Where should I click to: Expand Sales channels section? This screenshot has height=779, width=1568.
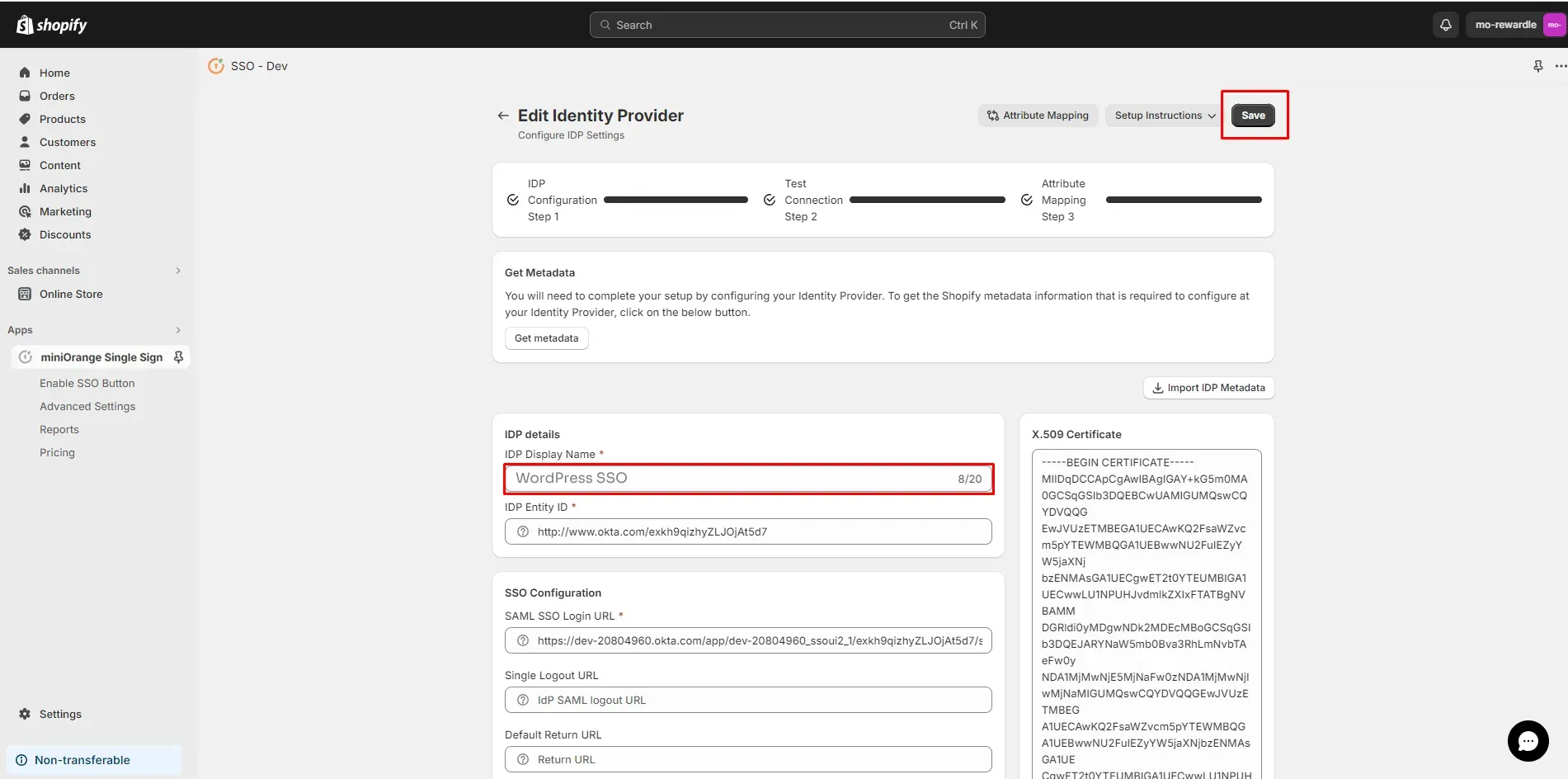(x=178, y=271)
